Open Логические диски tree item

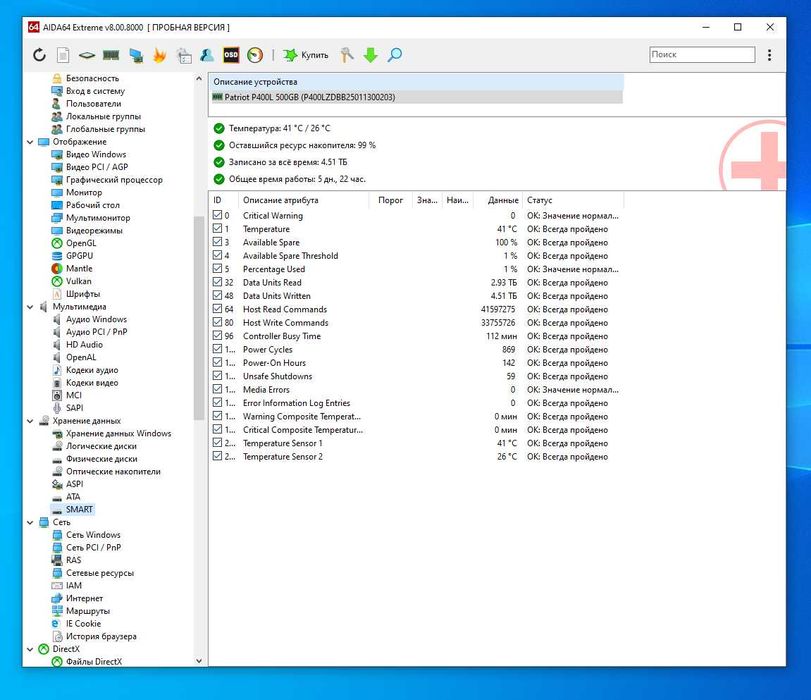tap(101, 446)
